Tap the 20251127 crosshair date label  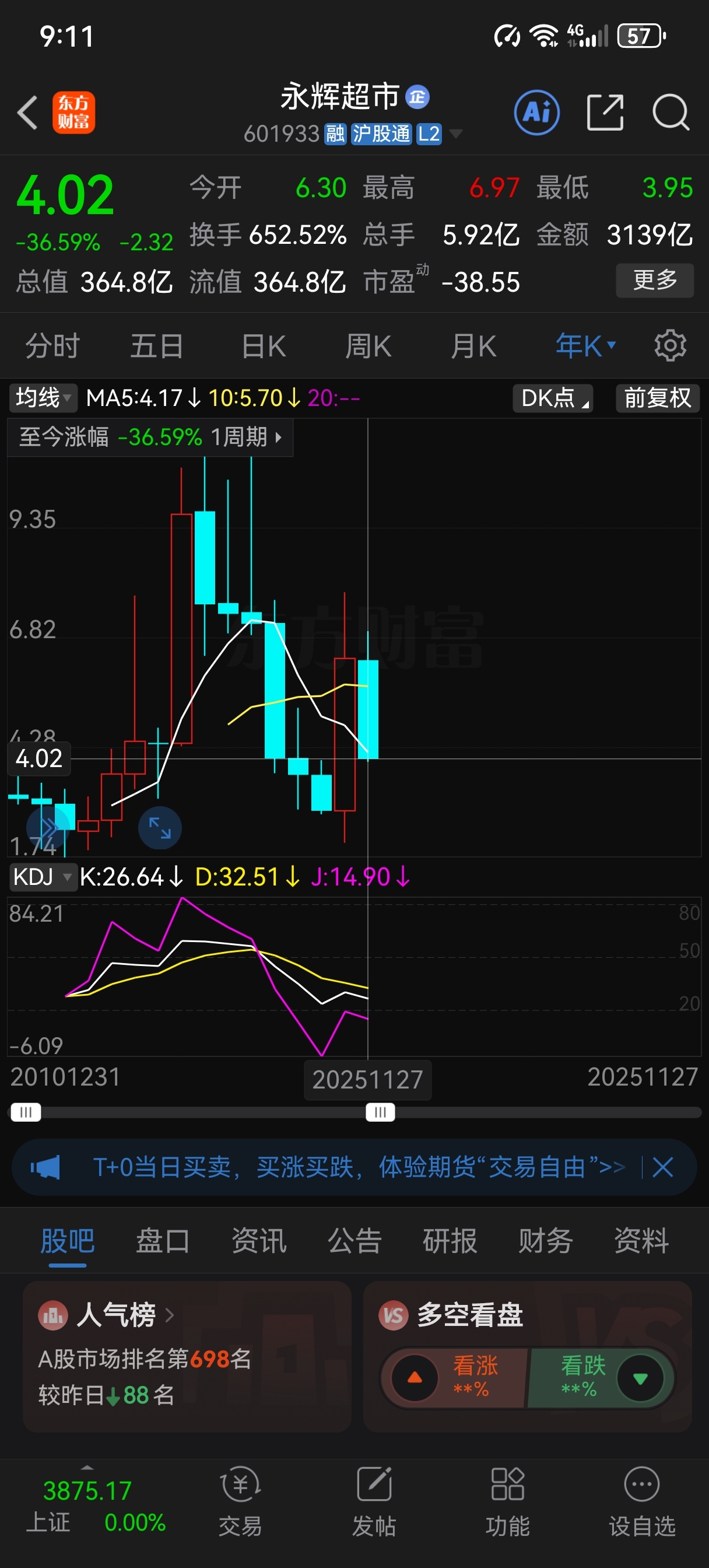point(367,1080)
